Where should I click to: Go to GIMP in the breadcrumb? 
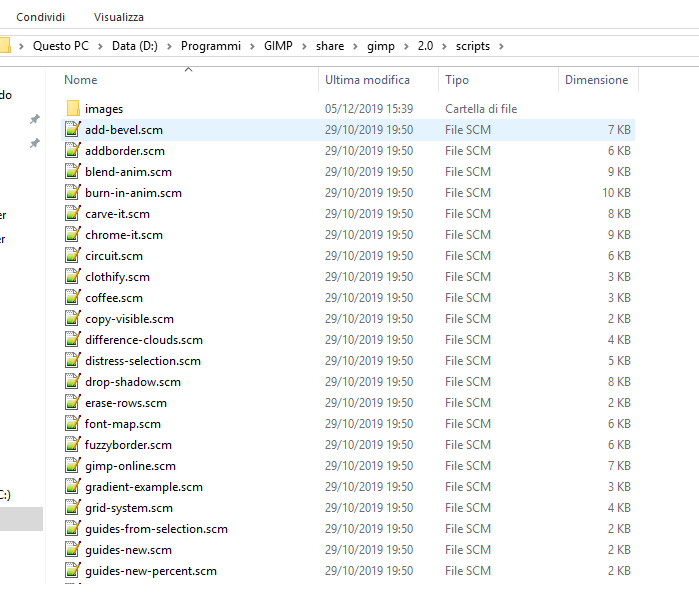pyautogui.click(x=278, y=46)
